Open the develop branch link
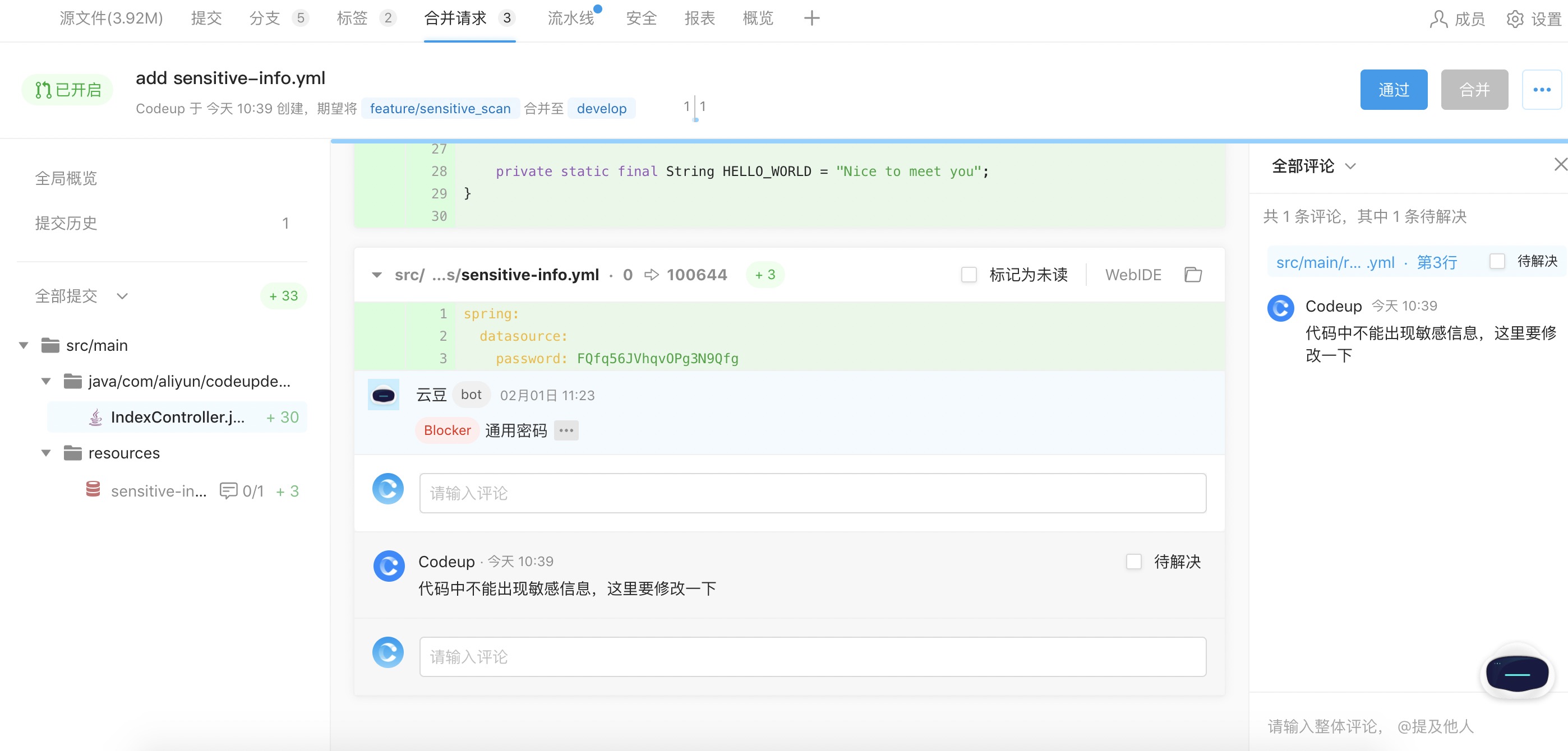The image size is (1568, 751). (601, 108)
